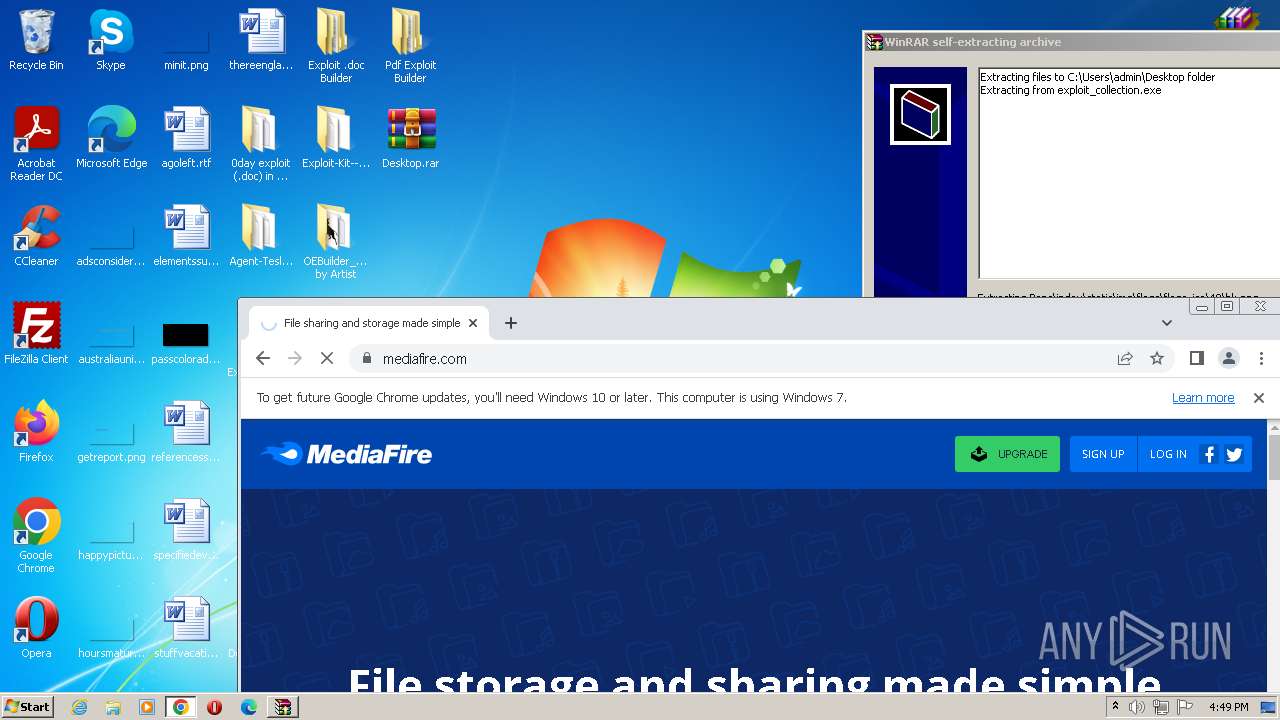Dismiss the Chrome update infobar
Image resolution: width=1280 pixels, height=720 pixels.
(1259, 398)
